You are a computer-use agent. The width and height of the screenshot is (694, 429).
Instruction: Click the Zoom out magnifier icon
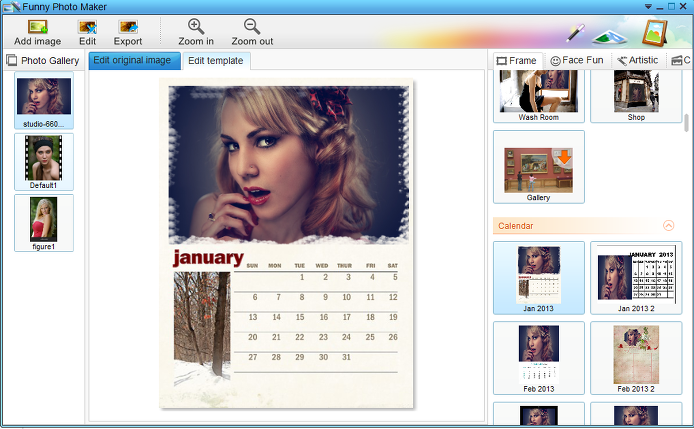(252, 27)
